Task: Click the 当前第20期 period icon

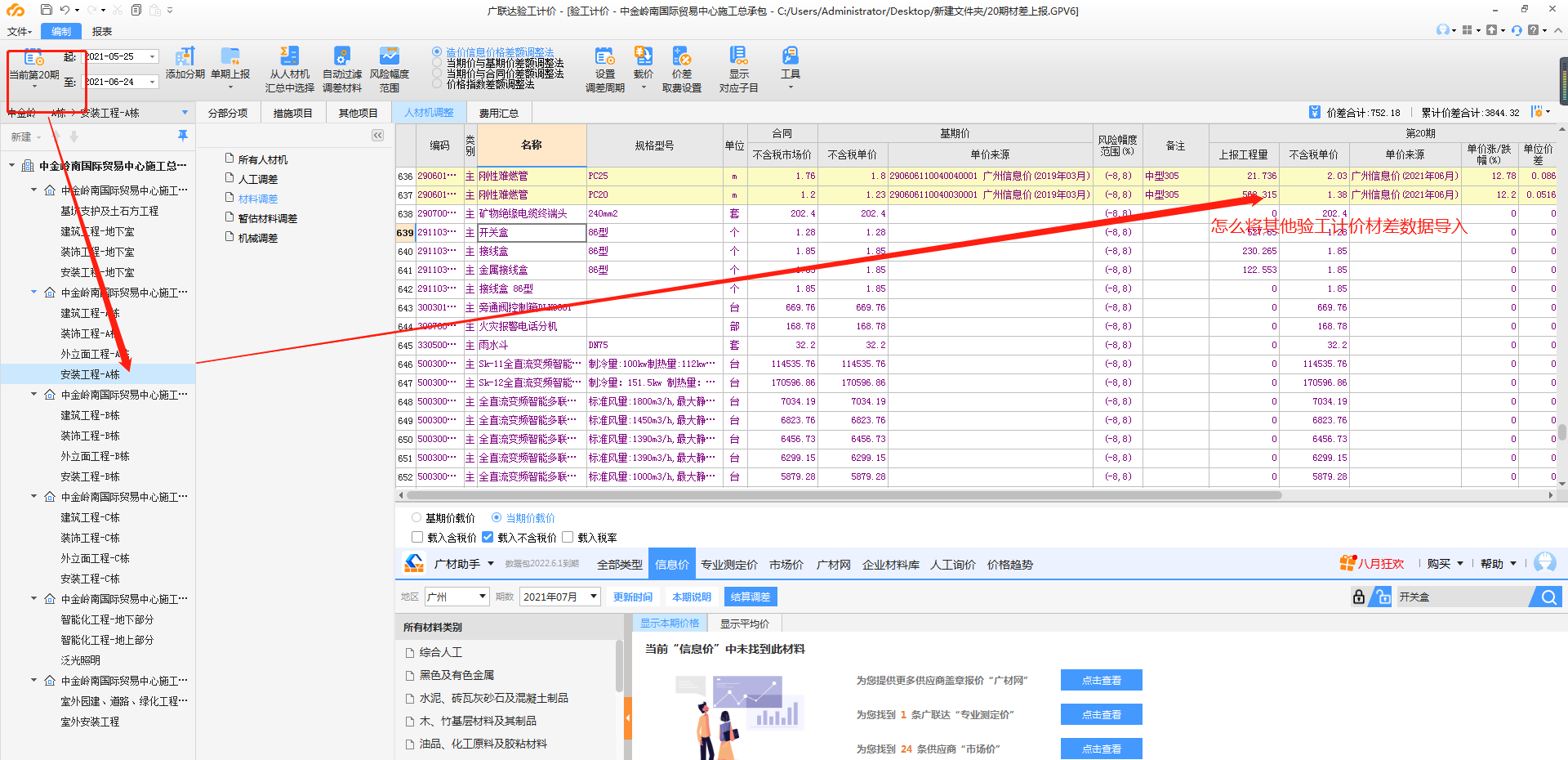Action: (x=33, y=57)
